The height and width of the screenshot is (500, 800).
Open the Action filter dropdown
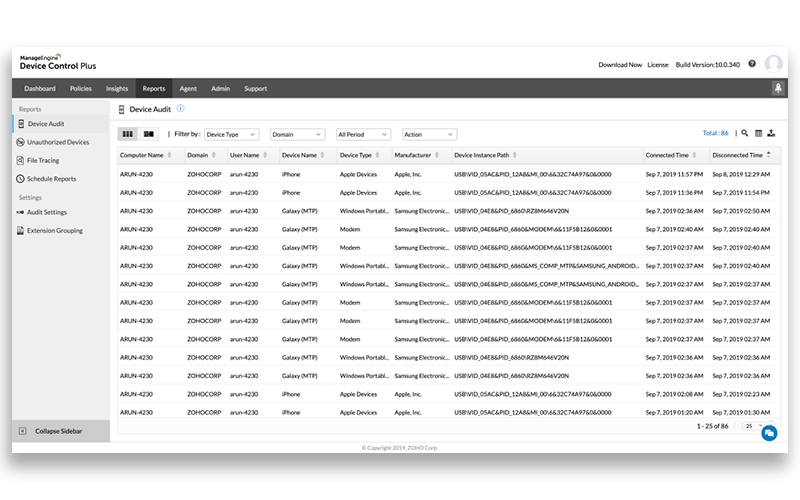coord(428,134)
